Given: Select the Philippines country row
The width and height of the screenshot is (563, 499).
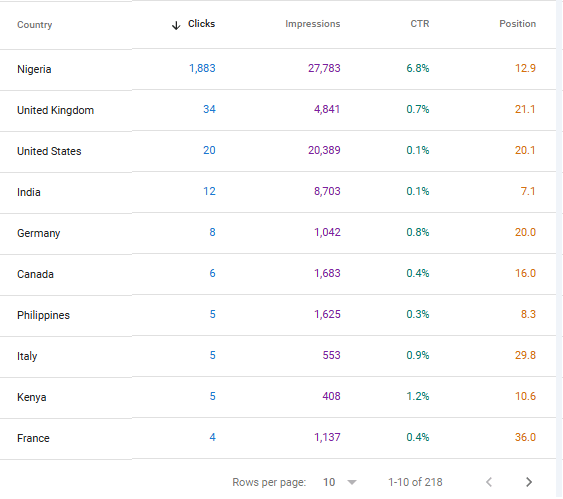Looking at the screenshot, I should point(278,315).
